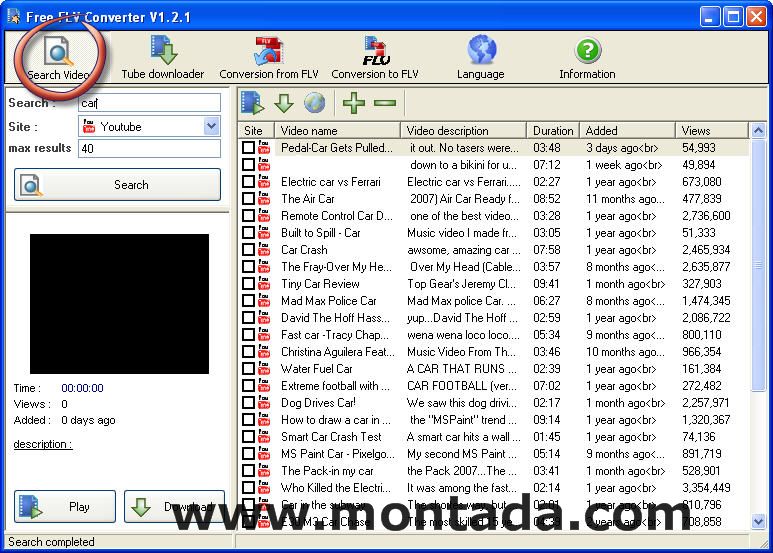Click the max results field with 40

click(149, 148)
